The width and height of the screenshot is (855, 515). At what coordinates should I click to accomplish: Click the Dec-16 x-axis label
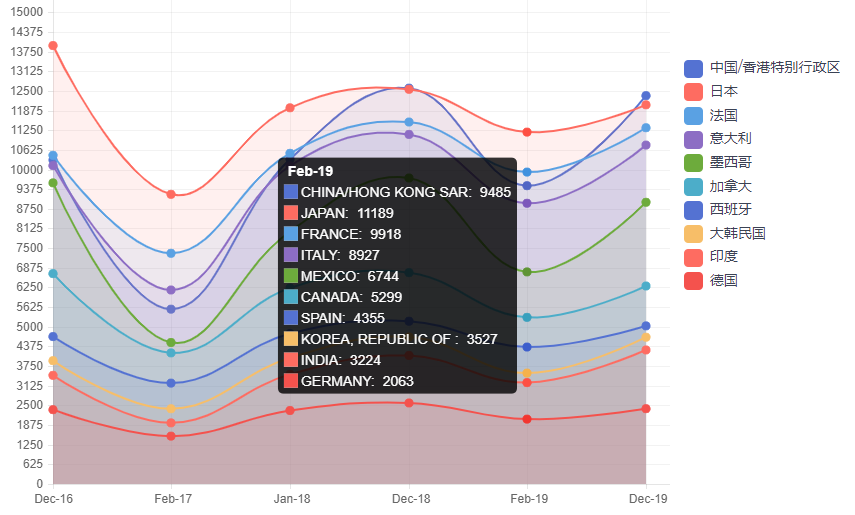click(x=53, y=499)
